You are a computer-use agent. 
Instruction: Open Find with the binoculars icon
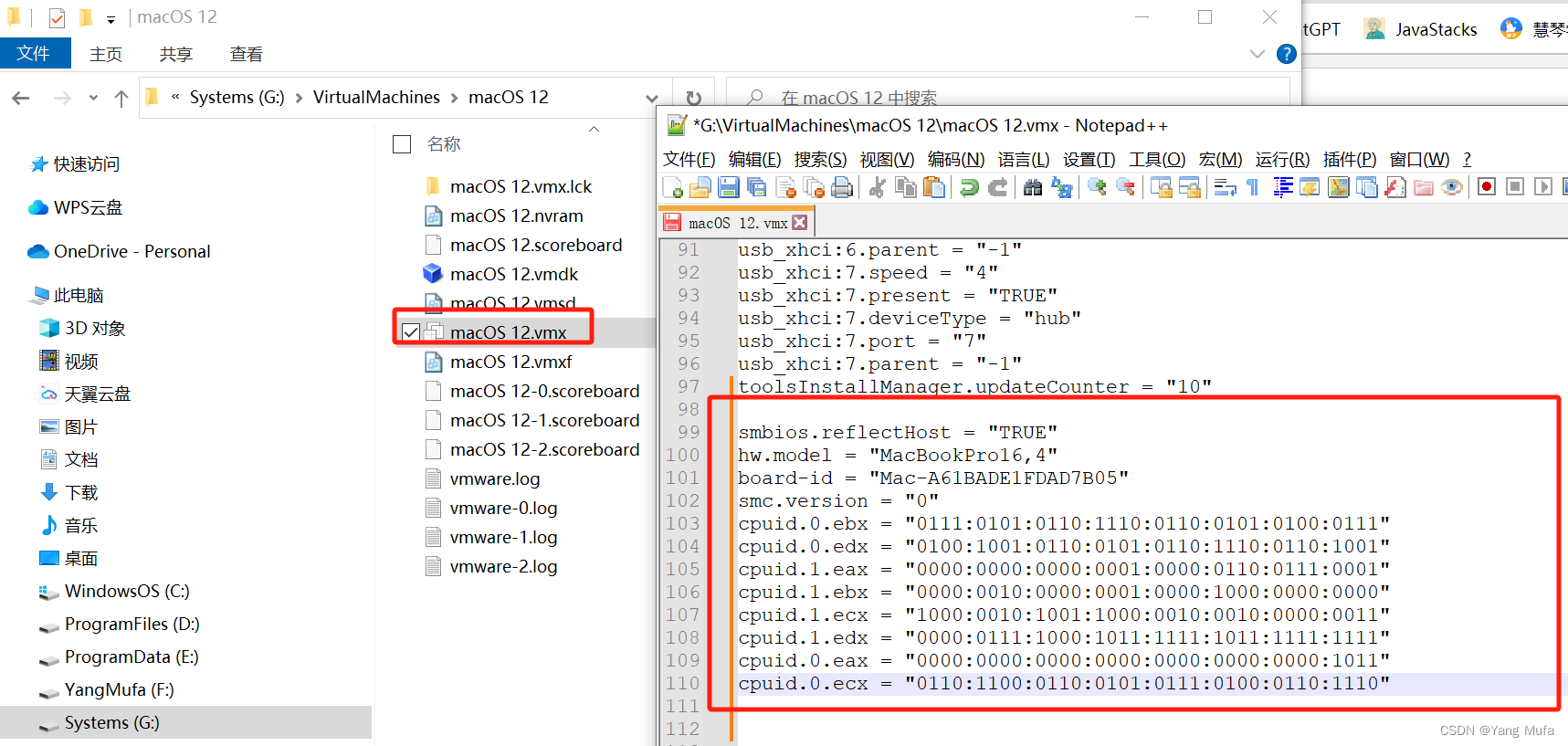[1033, 187]
